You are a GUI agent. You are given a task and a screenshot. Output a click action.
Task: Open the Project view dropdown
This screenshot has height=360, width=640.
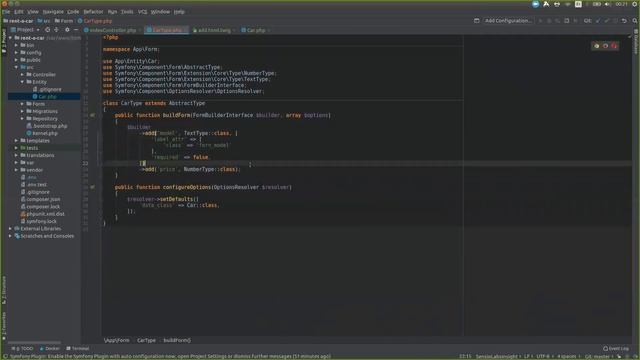click(x=25, y=30)
